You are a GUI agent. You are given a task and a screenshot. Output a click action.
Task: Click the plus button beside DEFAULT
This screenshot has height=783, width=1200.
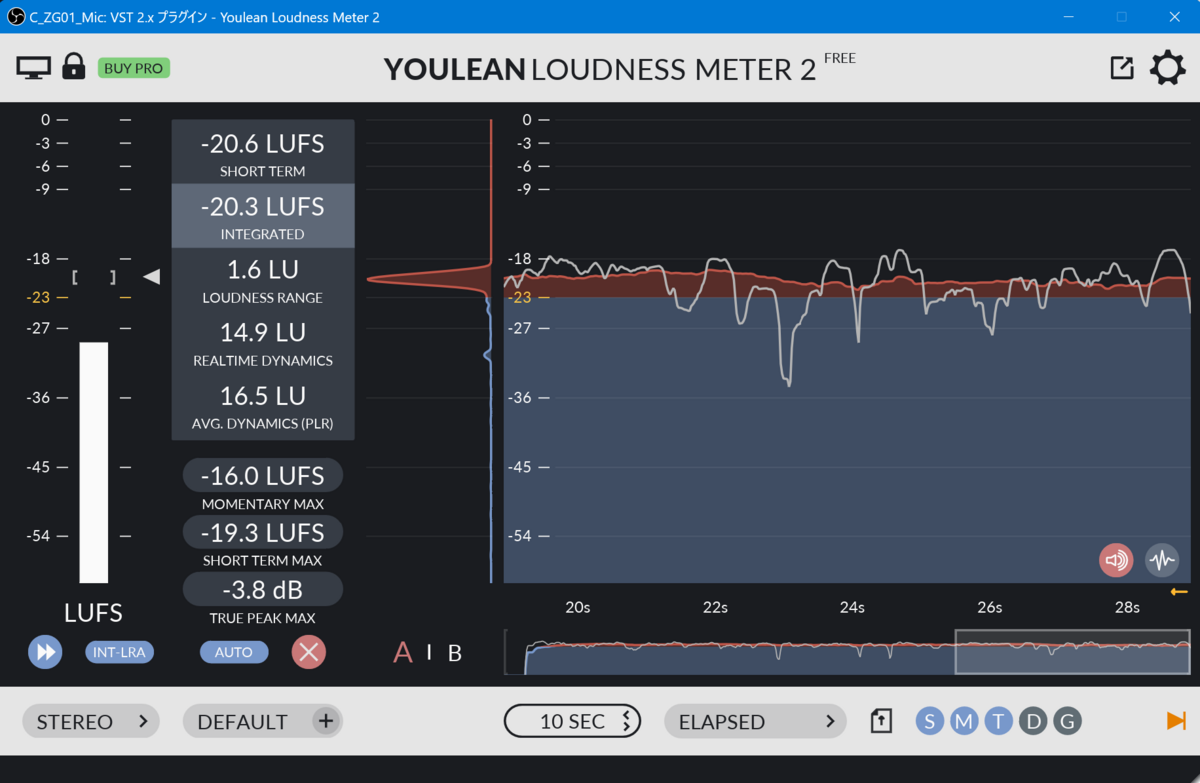[x=326, y=721]
